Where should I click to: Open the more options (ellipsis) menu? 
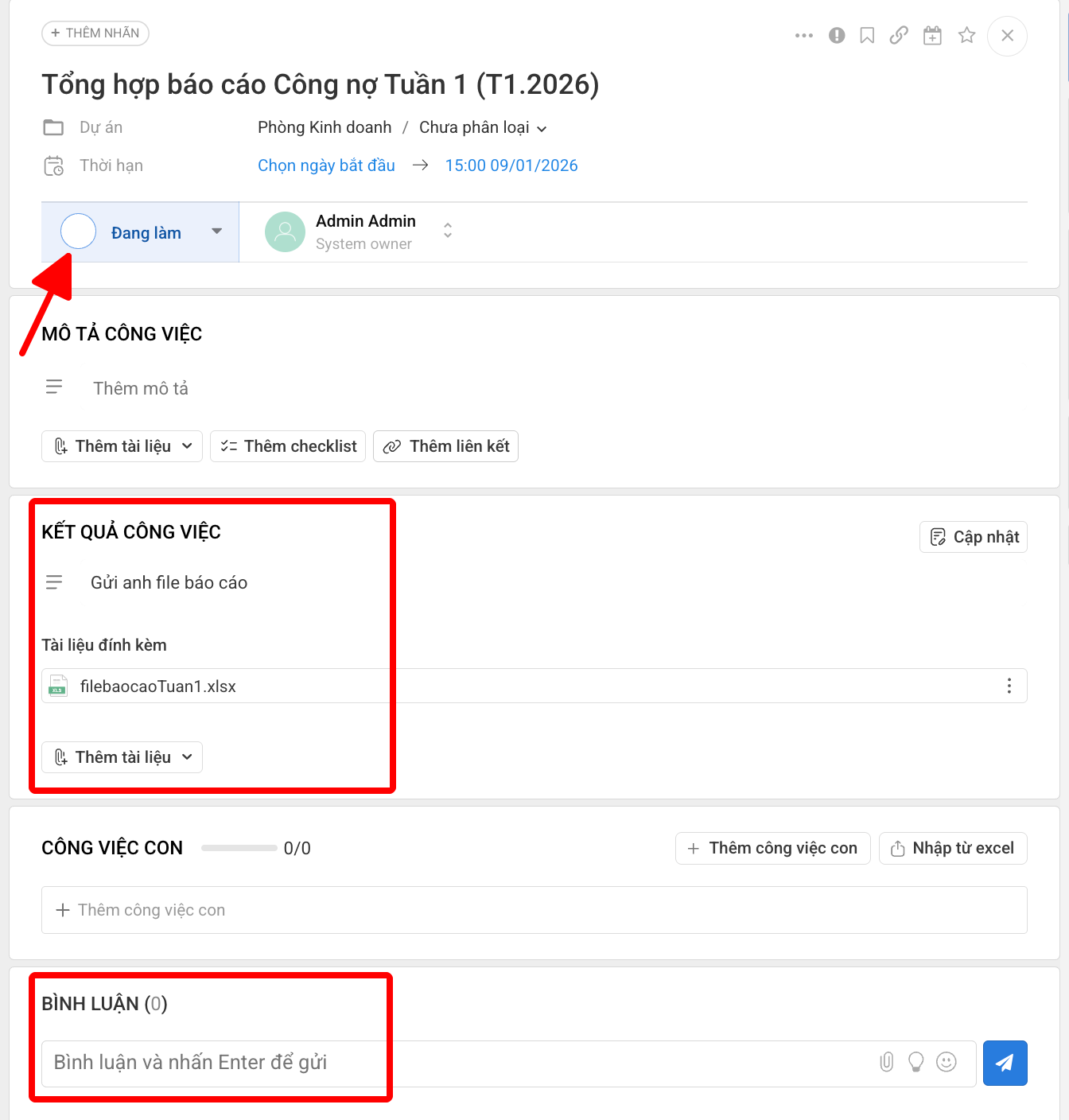pos(803,35)
